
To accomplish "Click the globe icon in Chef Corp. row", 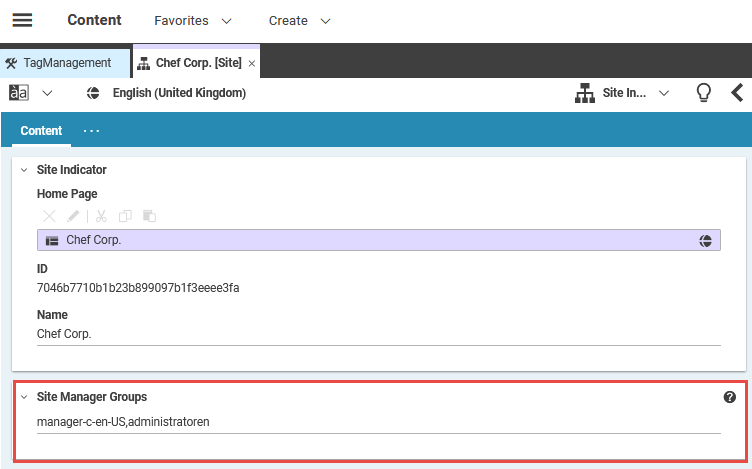I will 705,241.
